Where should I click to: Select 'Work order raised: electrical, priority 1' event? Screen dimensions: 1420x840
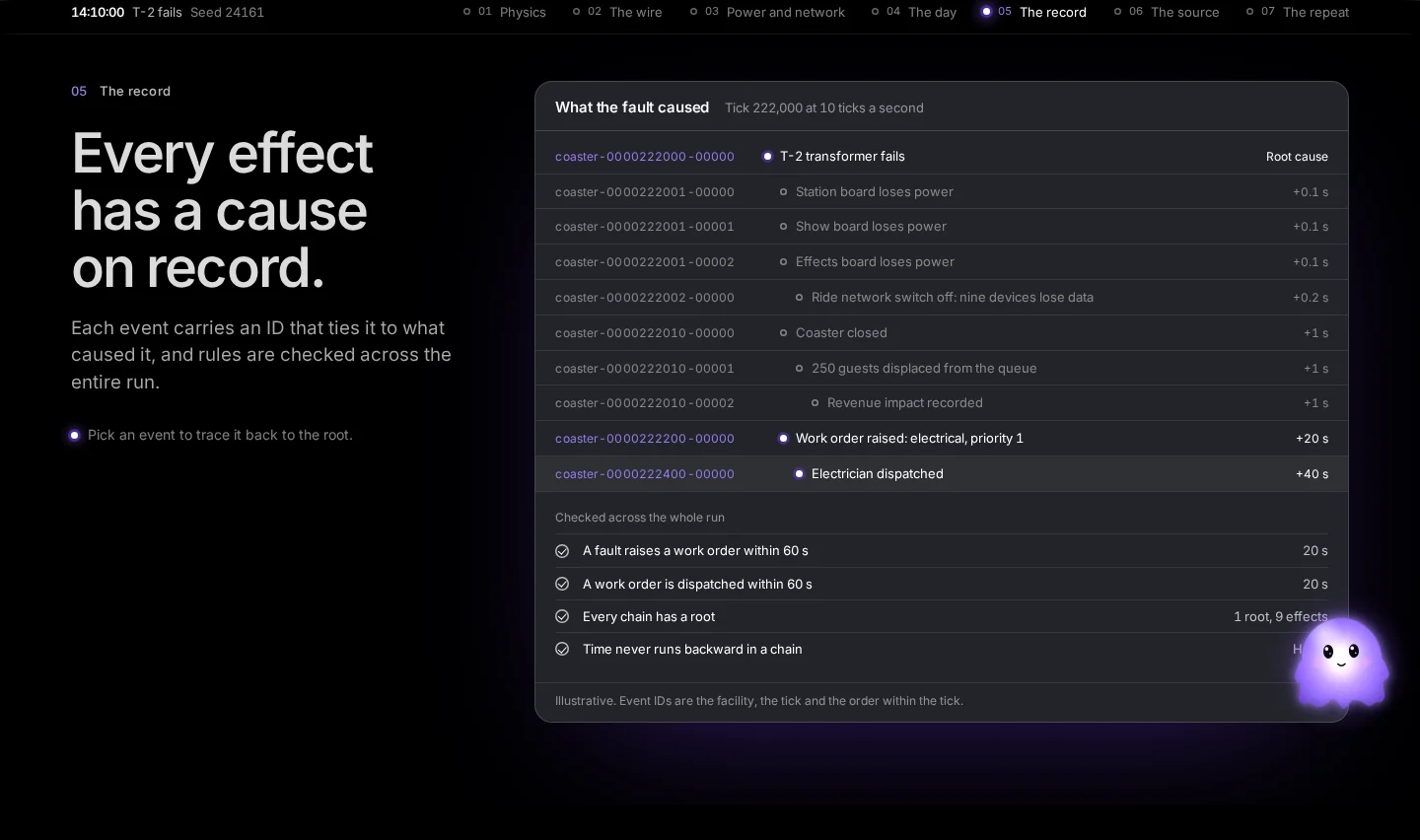click(942, 439)
